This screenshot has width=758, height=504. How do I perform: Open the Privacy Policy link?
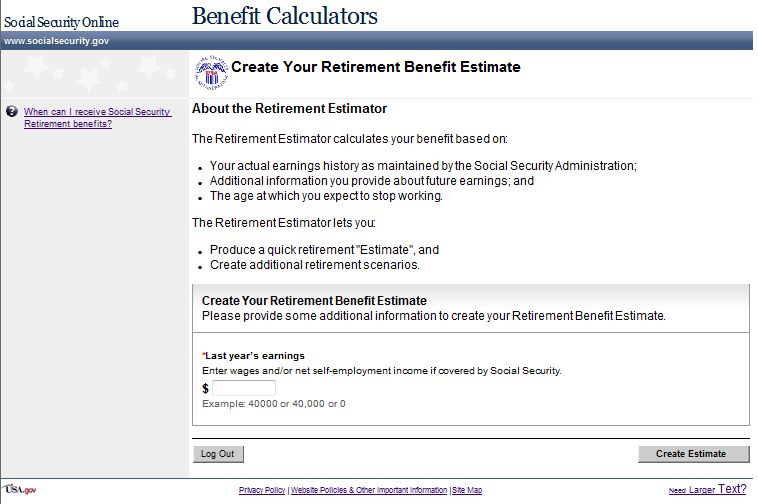click(x=262, y=490)
